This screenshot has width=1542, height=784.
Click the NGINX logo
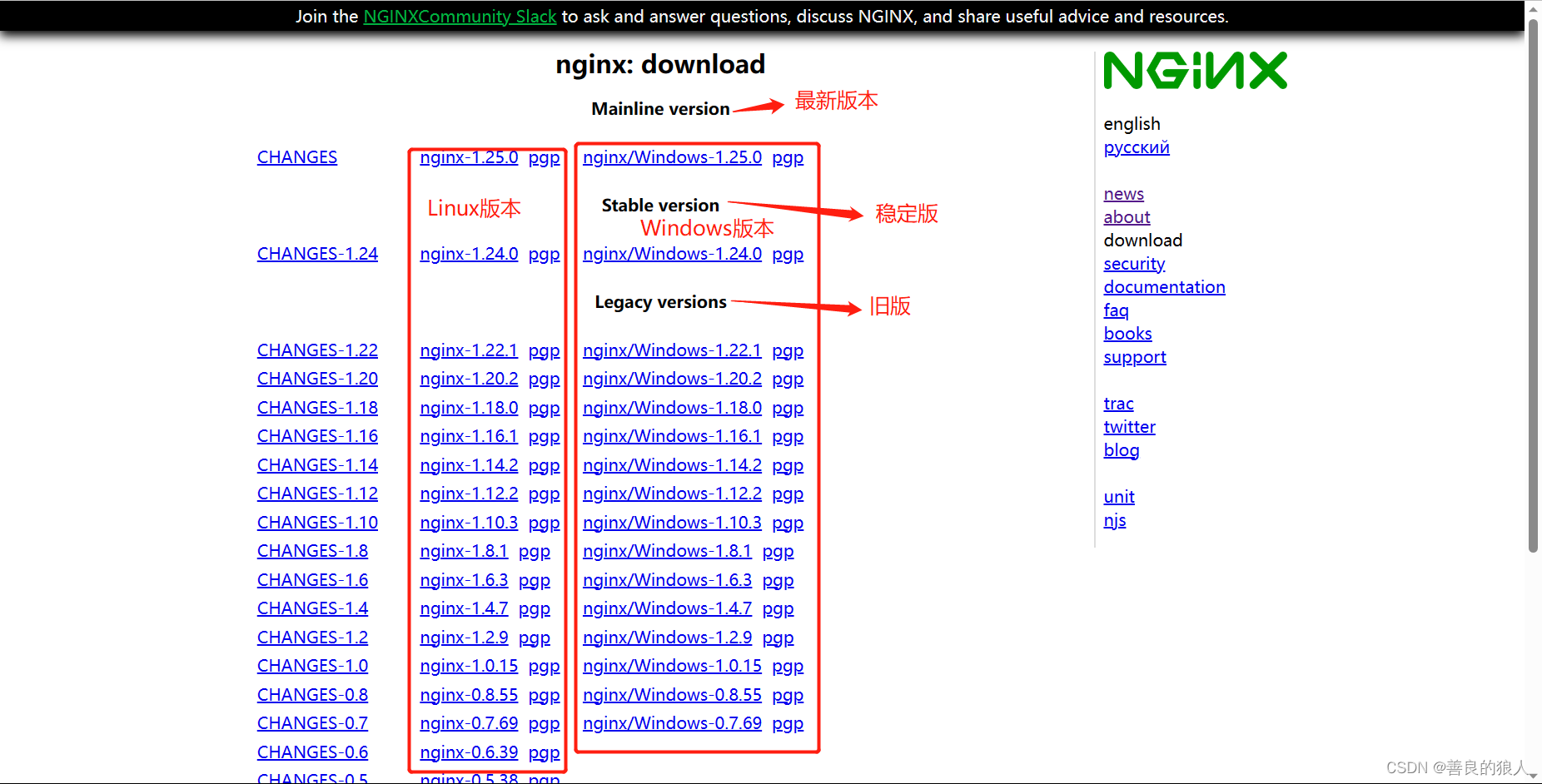1195,71
